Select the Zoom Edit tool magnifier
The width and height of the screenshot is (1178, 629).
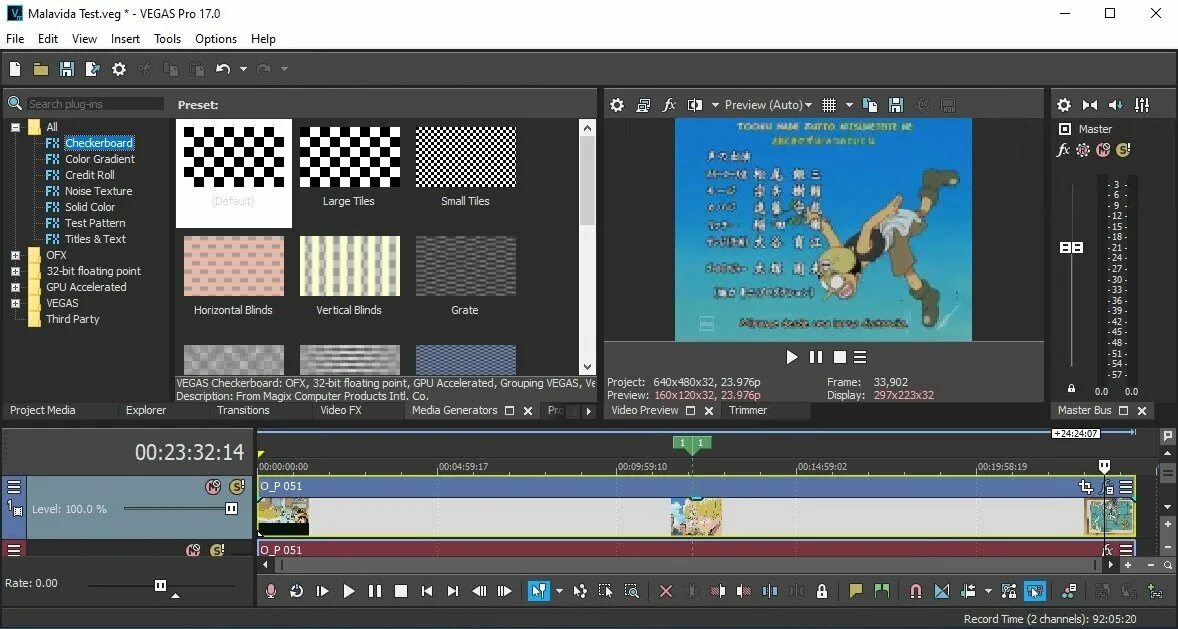point(632,591)
